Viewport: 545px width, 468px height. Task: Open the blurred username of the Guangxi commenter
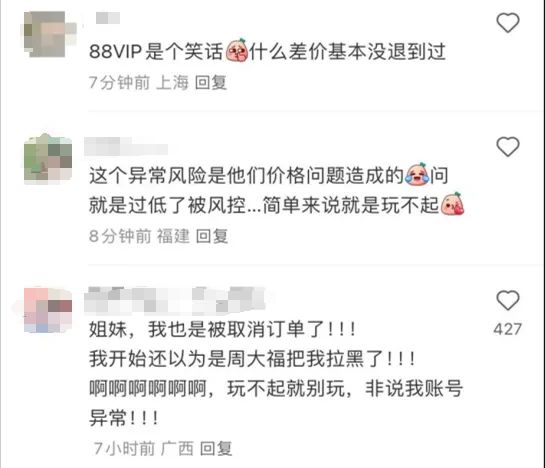[x=174, y=300]
